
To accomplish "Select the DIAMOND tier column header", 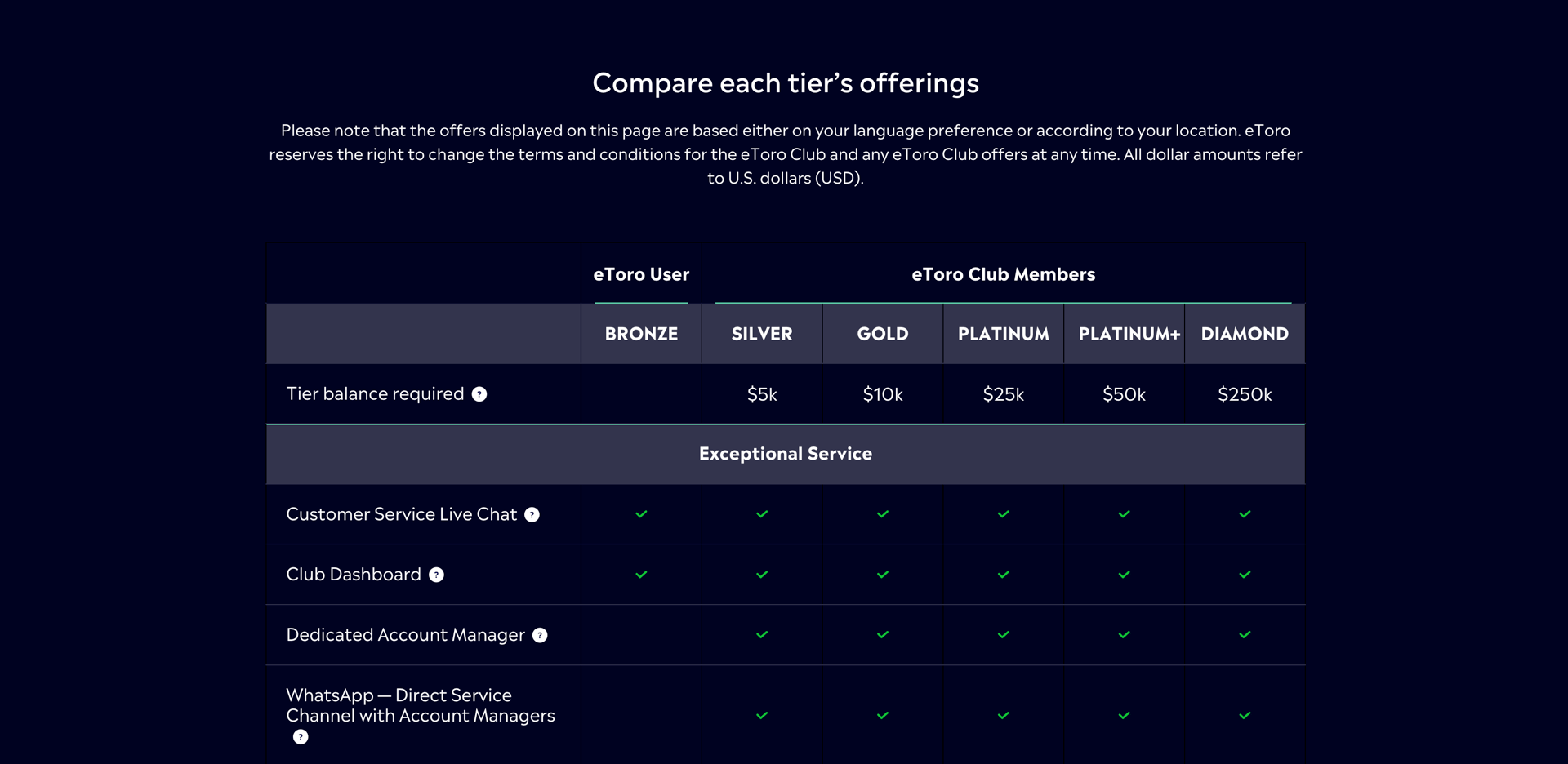I will tap(1245, 334).
